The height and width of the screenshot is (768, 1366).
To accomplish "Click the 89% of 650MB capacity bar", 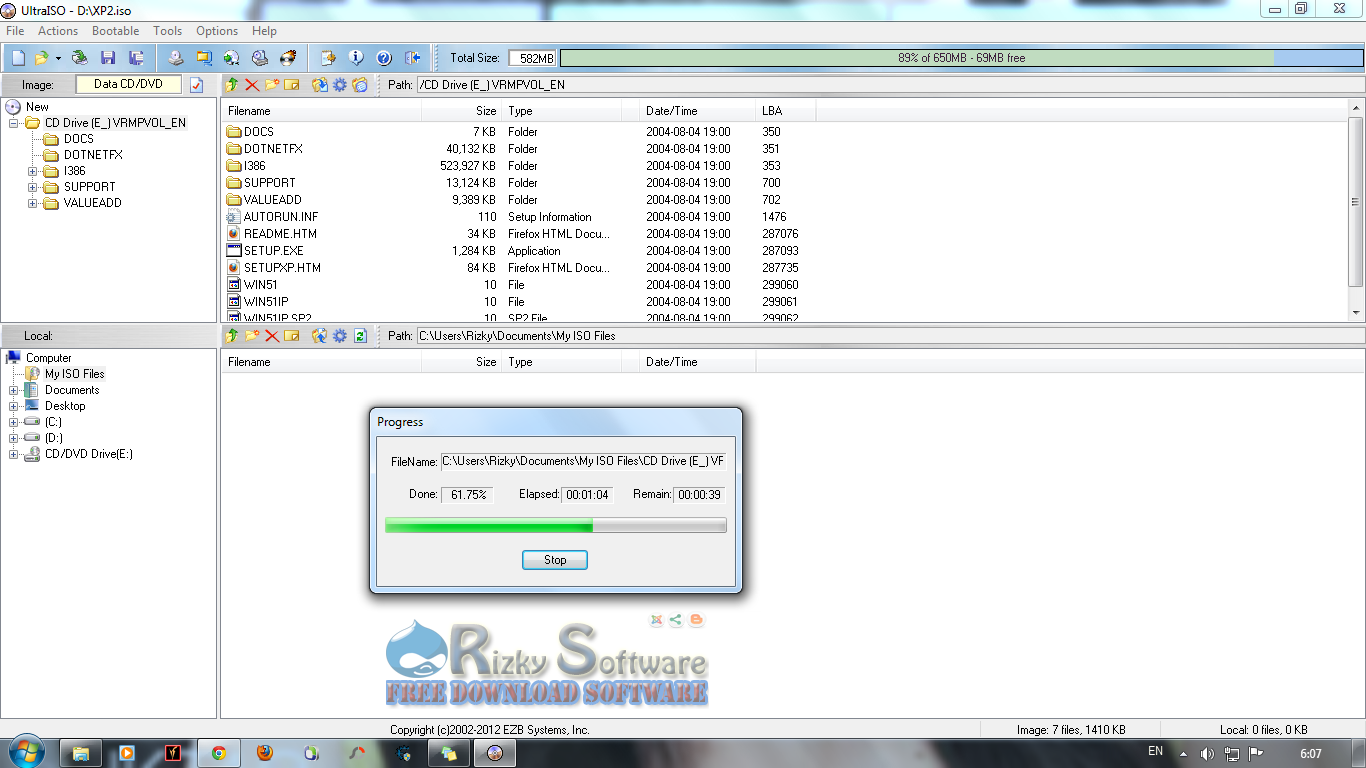I will [x=961, y=58].
